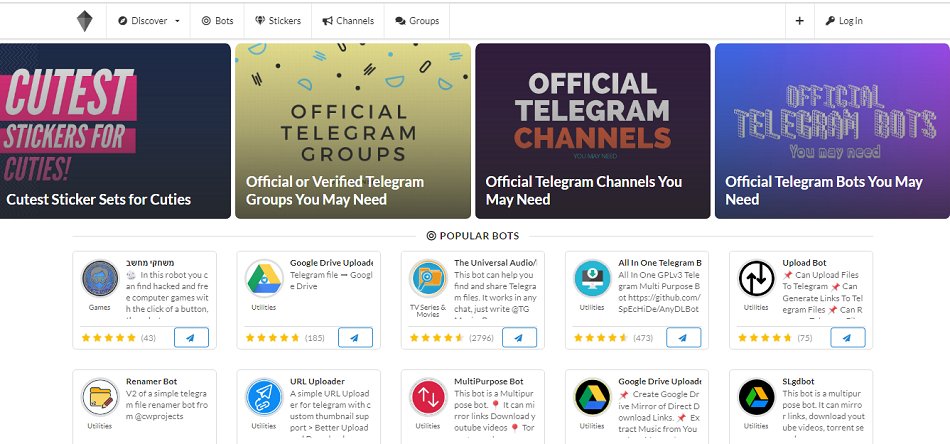
Task: Navigate to Channels
Action: pyautogui.click(x=348, y=21)
